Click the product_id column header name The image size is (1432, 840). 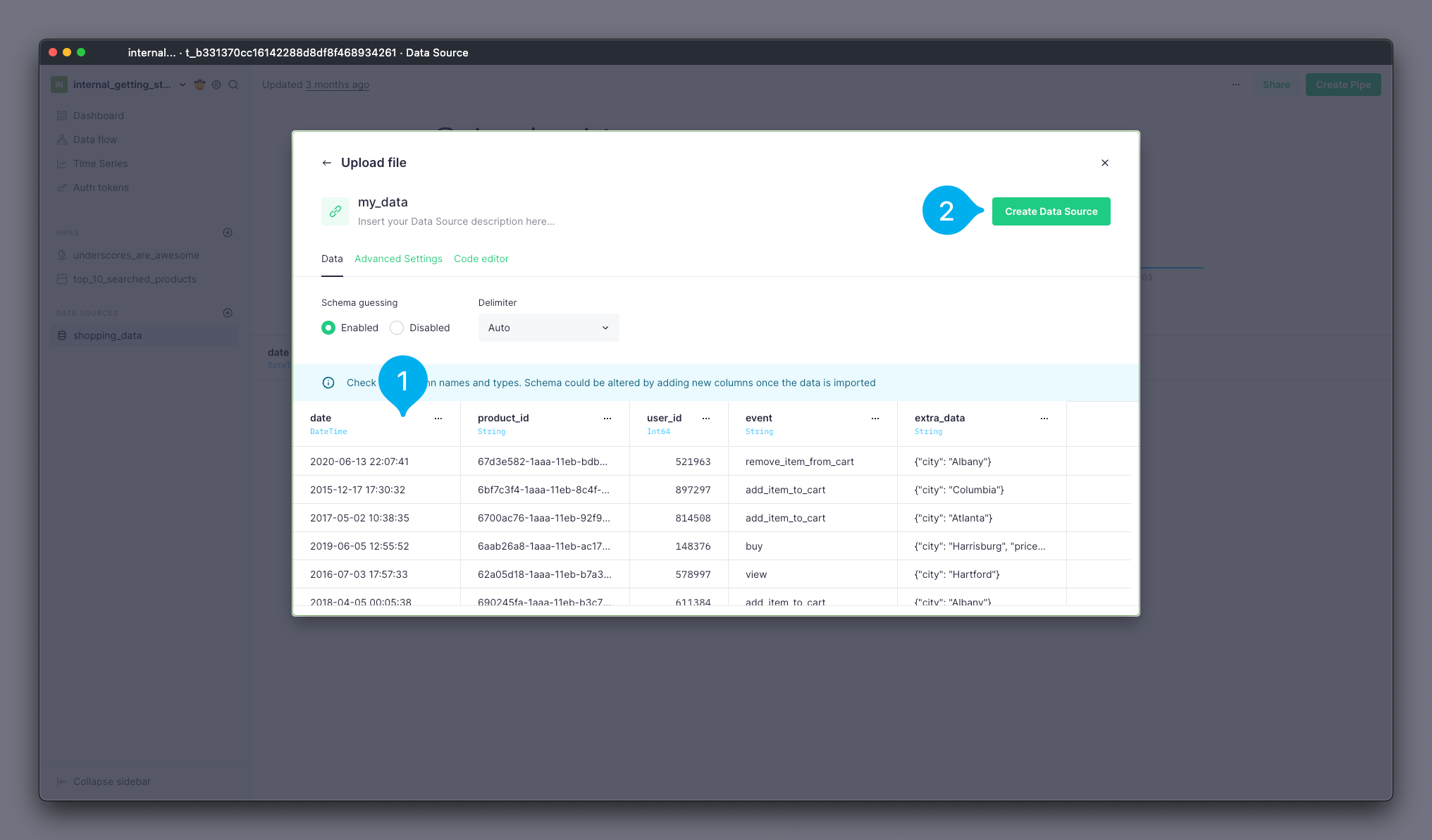(503, 418)
